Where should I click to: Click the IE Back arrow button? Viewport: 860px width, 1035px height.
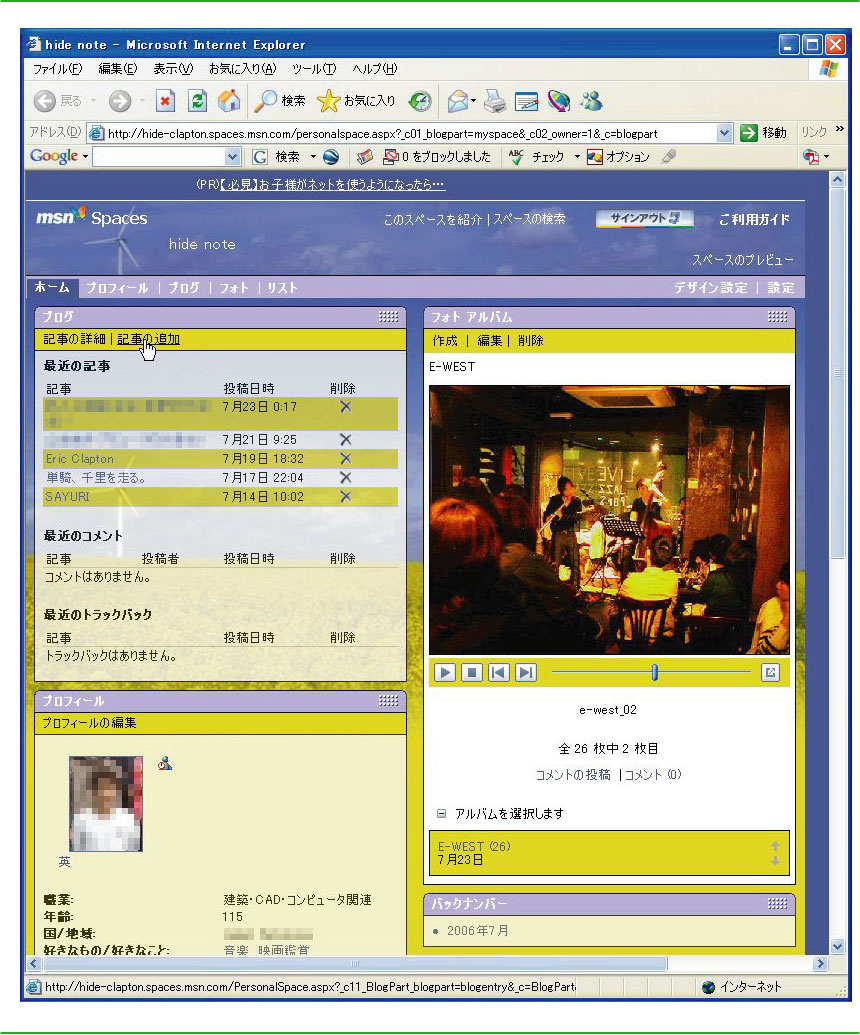45,101
